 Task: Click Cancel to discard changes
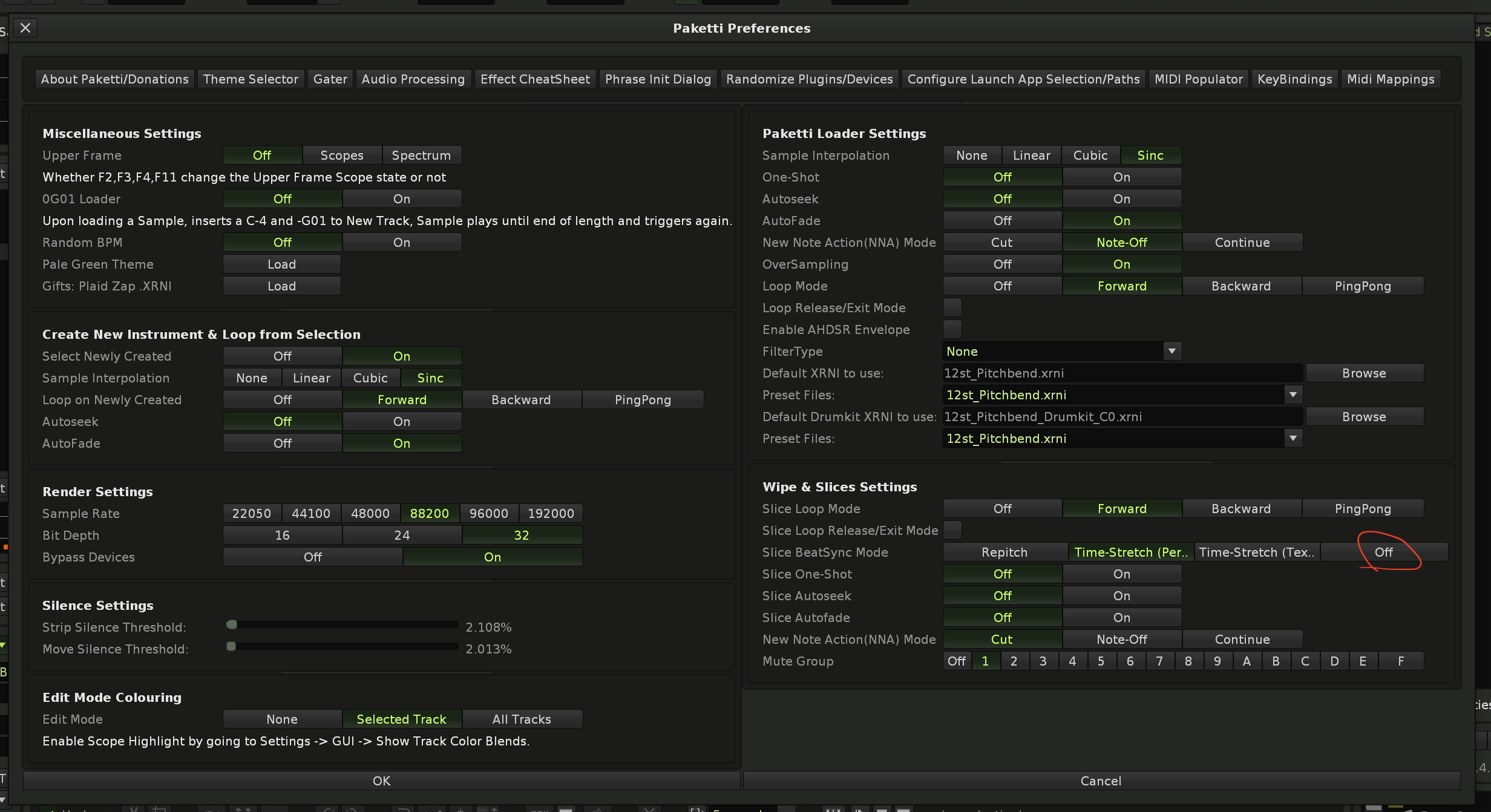pyautogui.click(x=1101, y=781)
